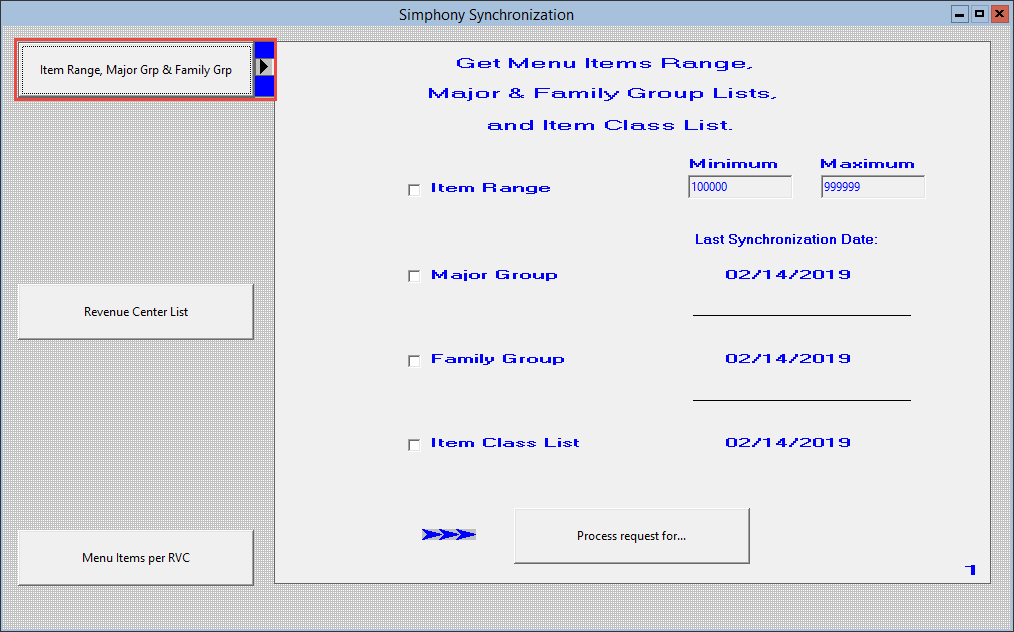Click the Process request for... button
Image resolution: width=1014 pixels, height=632 pixels.
tap(631, 536)
